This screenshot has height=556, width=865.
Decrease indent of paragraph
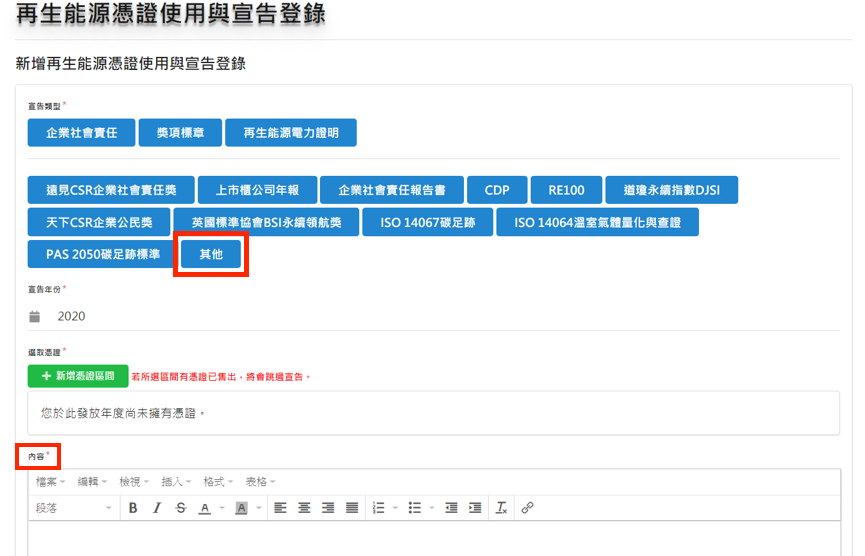click(x=451, y=508)
